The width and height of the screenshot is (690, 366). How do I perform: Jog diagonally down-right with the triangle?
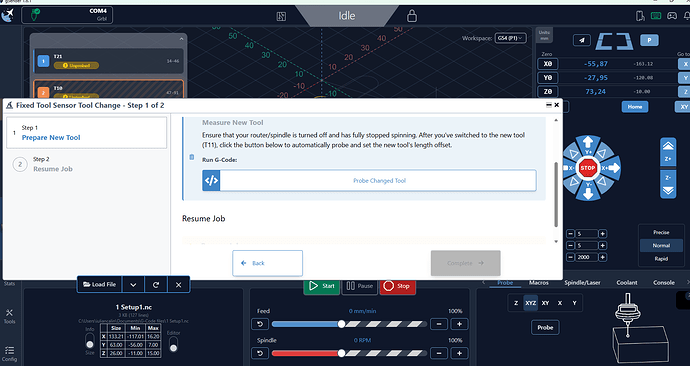click(602, 182)
